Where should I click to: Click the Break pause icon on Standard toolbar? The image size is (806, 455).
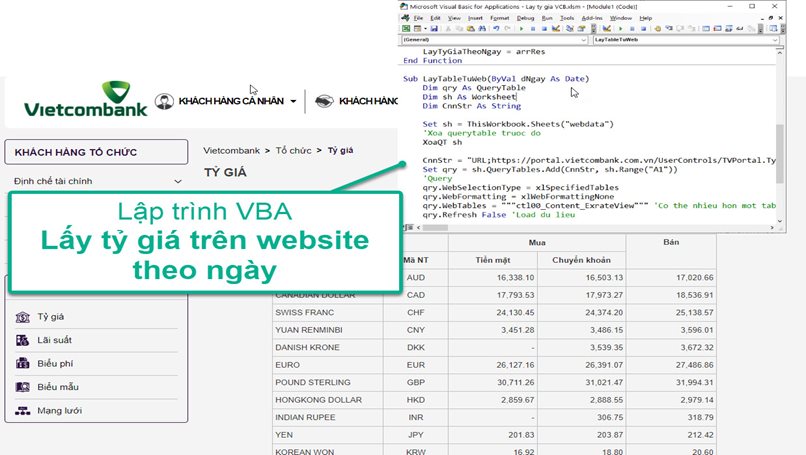[x=533, y=28]
